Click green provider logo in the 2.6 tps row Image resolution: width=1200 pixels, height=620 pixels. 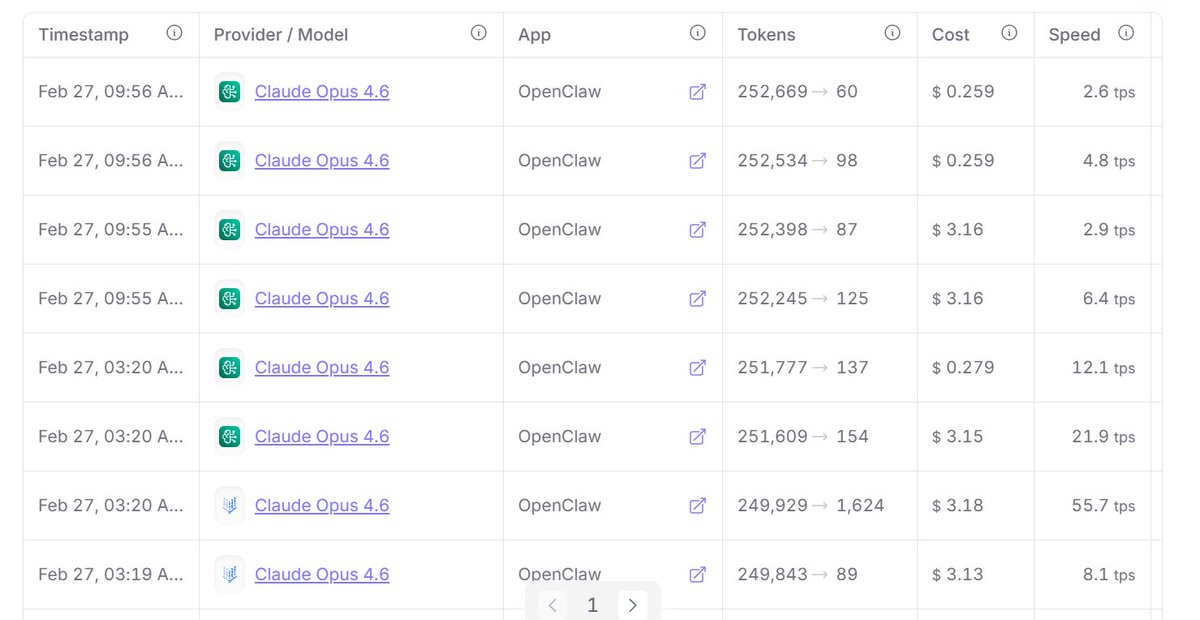tap(230, 92)
